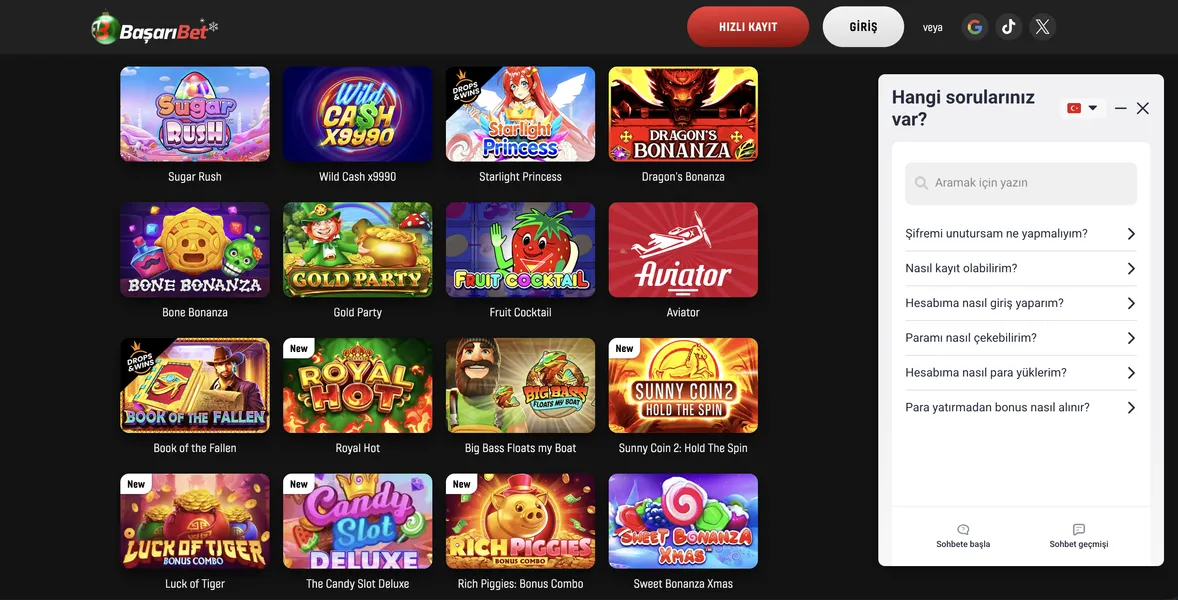1178x600 pixels.
Task: Open 'Nasıl kayıt olabilirim?' help item
Action: coord(1020,268)
